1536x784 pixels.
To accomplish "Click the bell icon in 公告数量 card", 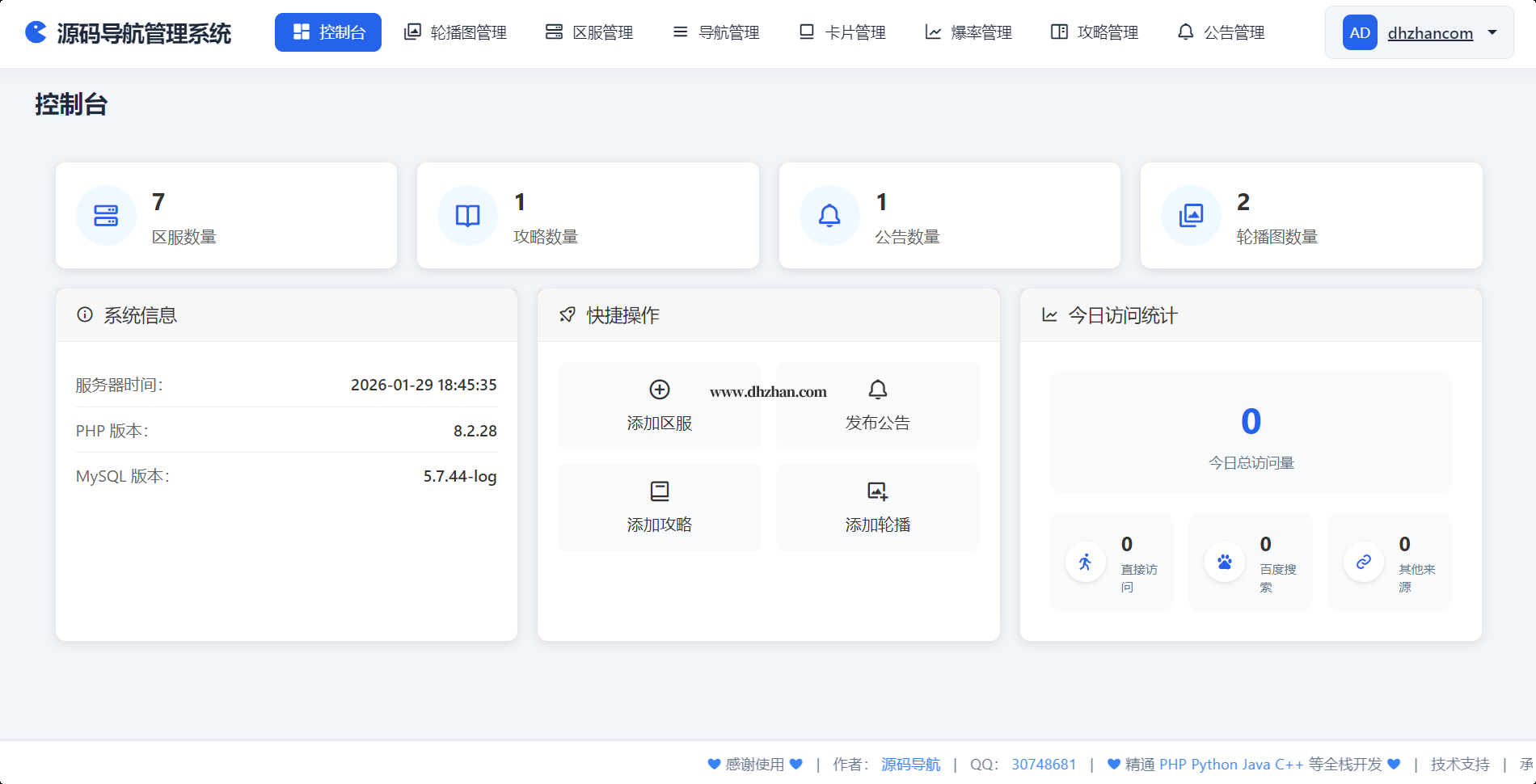I will click(x=829, y=216).
